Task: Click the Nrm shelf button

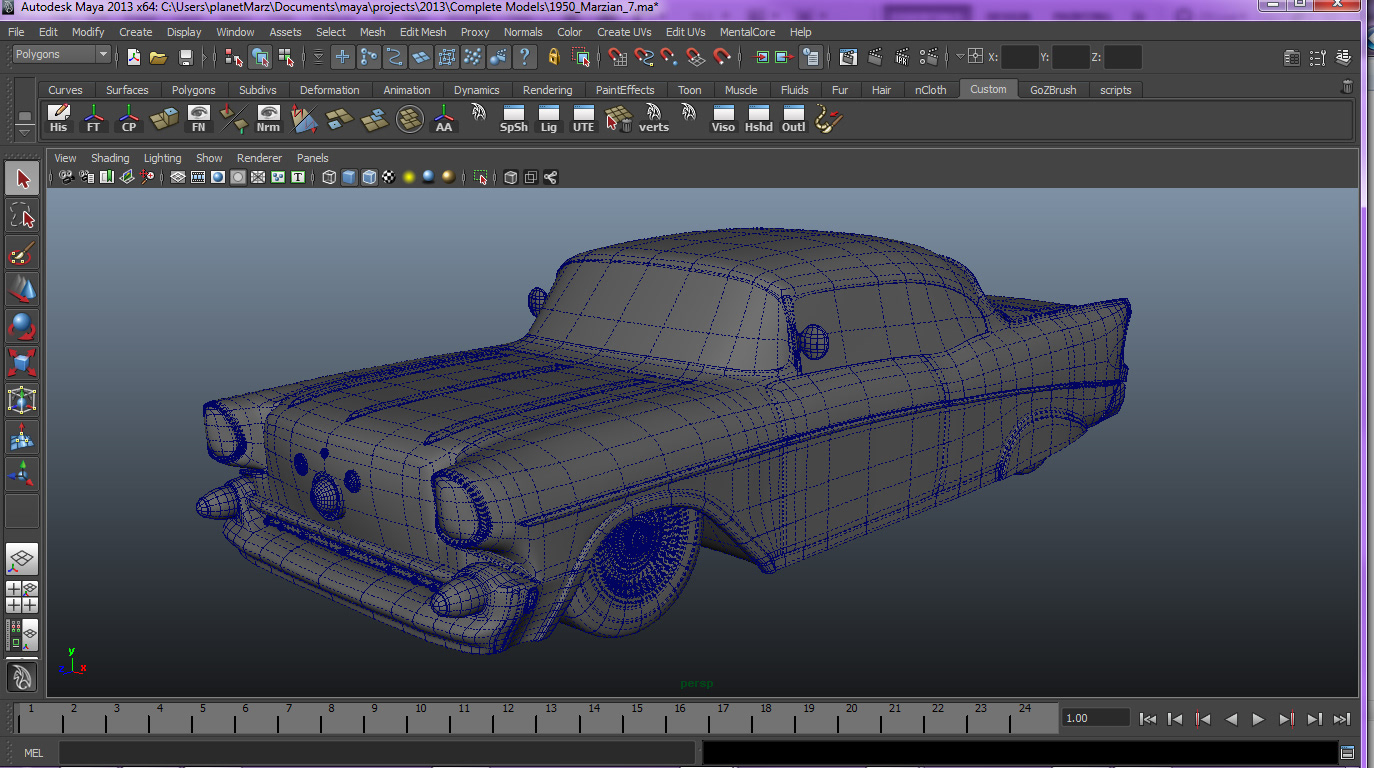Action: click(x=268, y=119)
